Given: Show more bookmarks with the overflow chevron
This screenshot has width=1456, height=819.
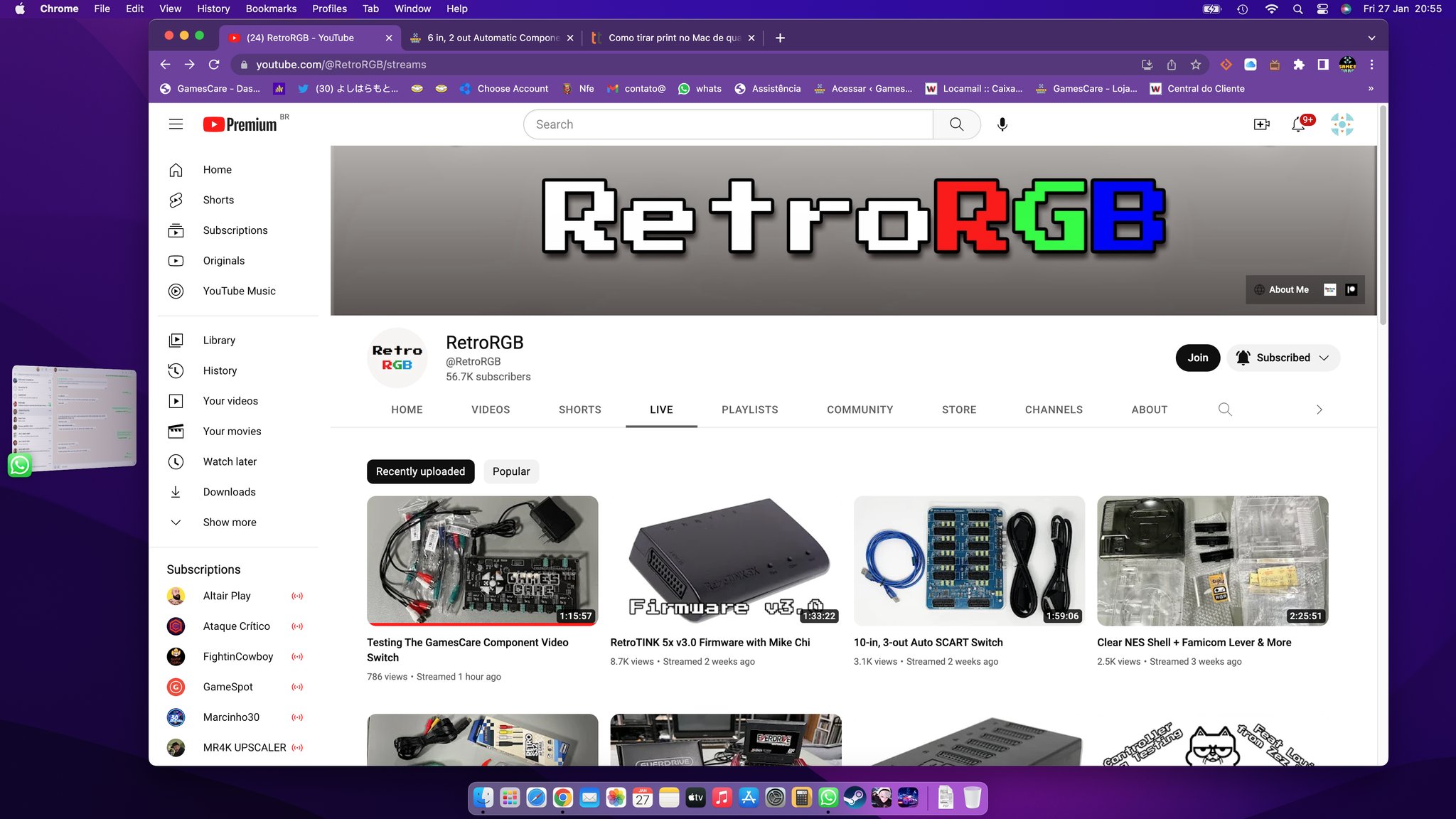Looking at the screenshot, I should pyautogui.click(x=1371, y=89).
